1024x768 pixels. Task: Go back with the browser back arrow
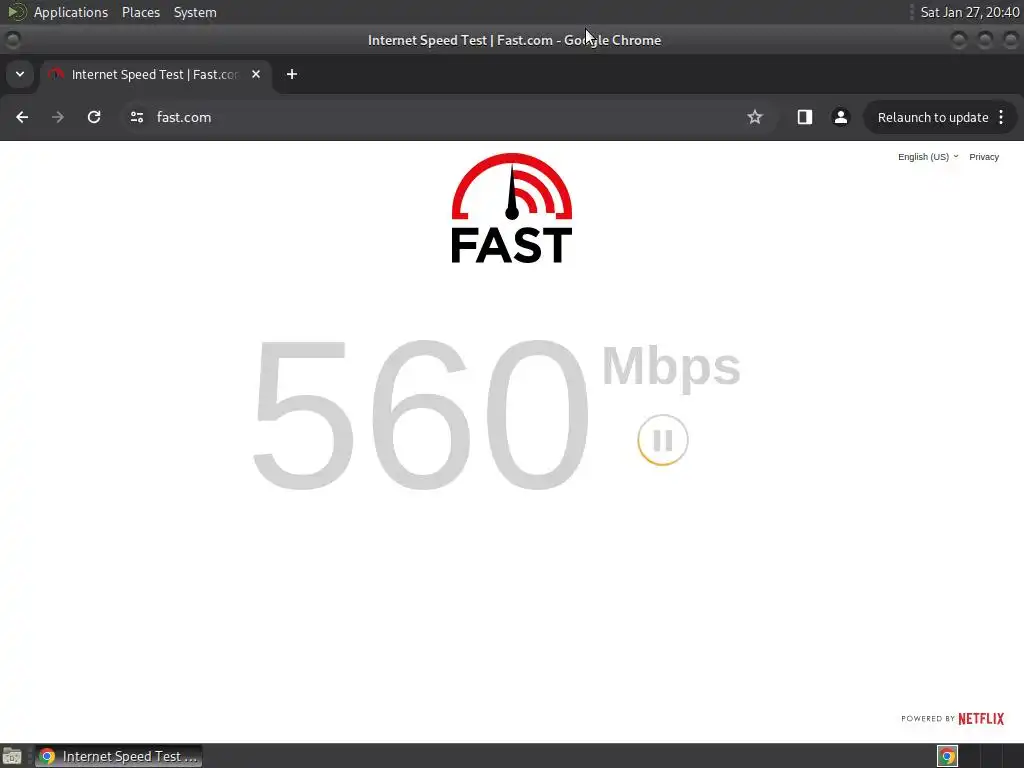tap(22, 117)
